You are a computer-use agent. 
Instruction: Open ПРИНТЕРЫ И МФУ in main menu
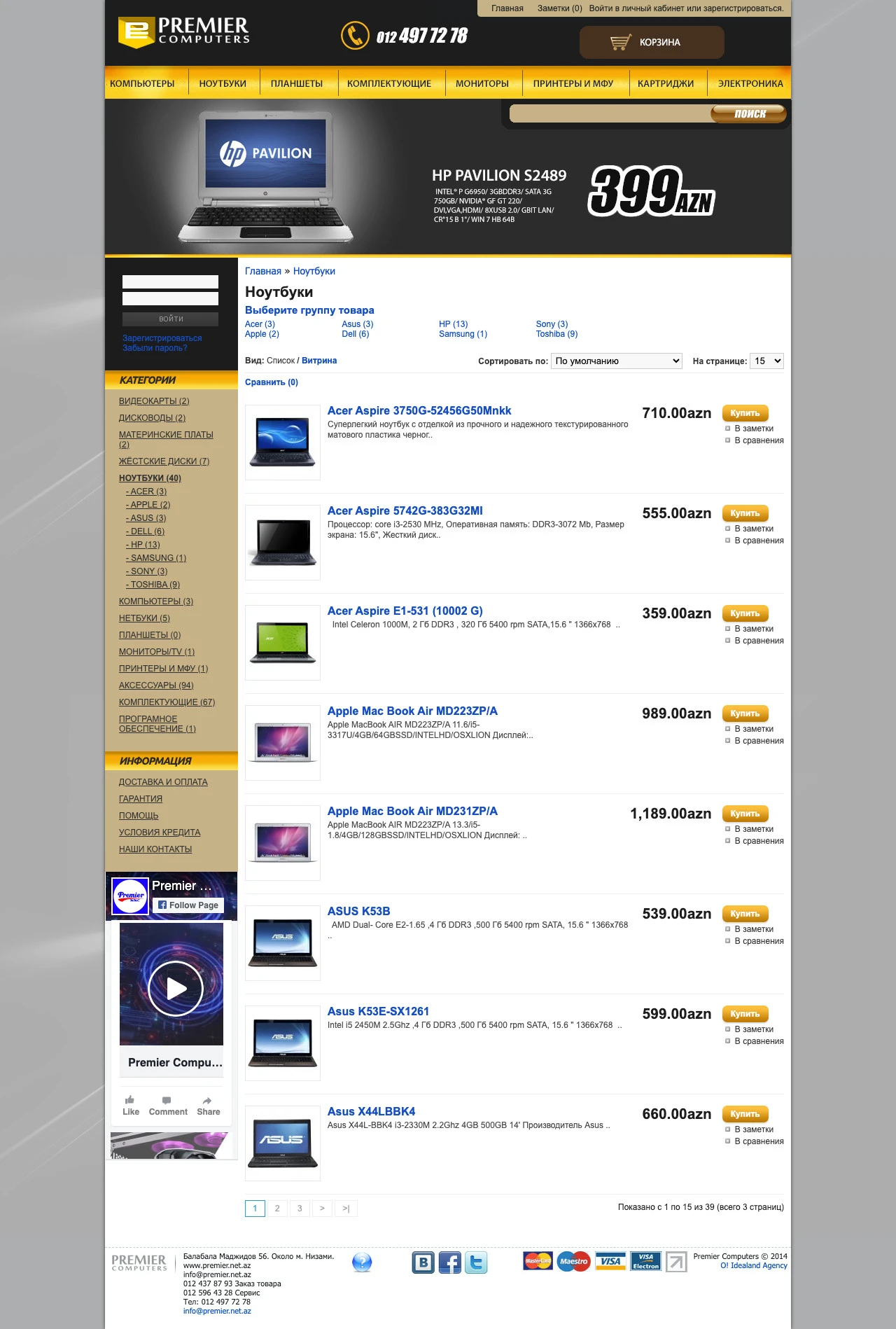pos(573,83)
